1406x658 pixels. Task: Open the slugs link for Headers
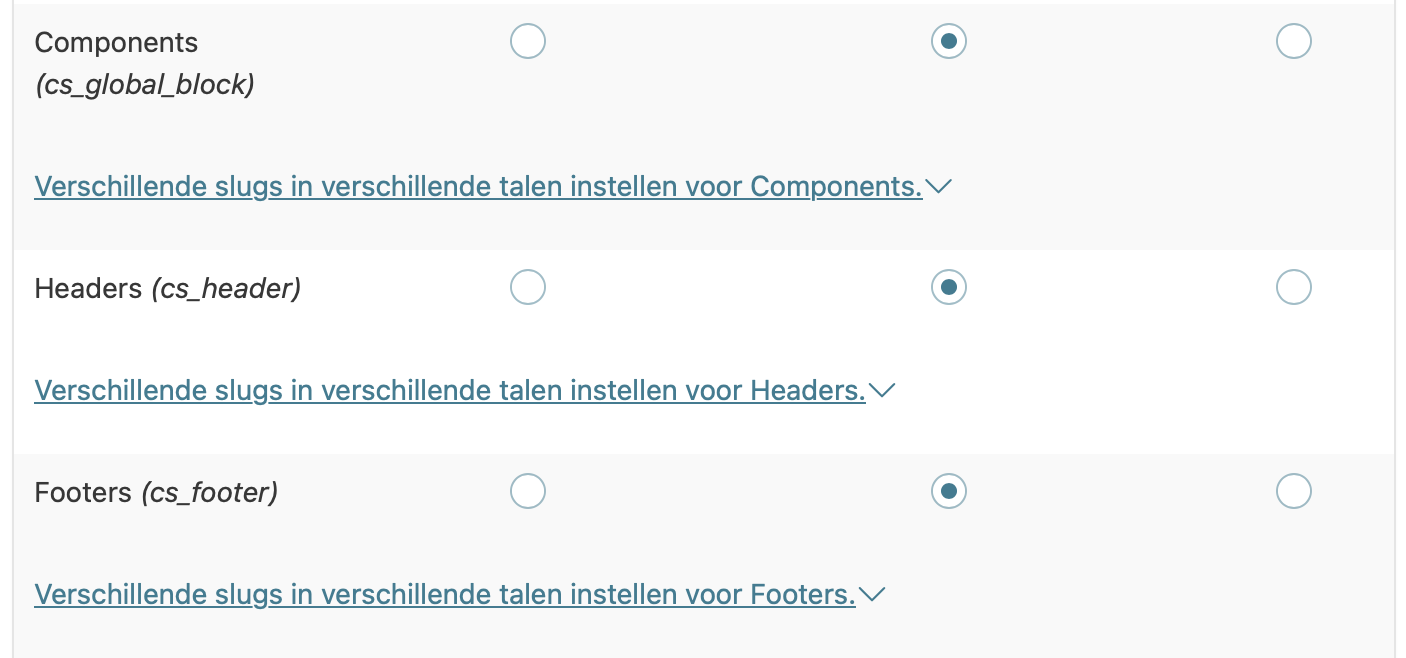tap(449, 391)
